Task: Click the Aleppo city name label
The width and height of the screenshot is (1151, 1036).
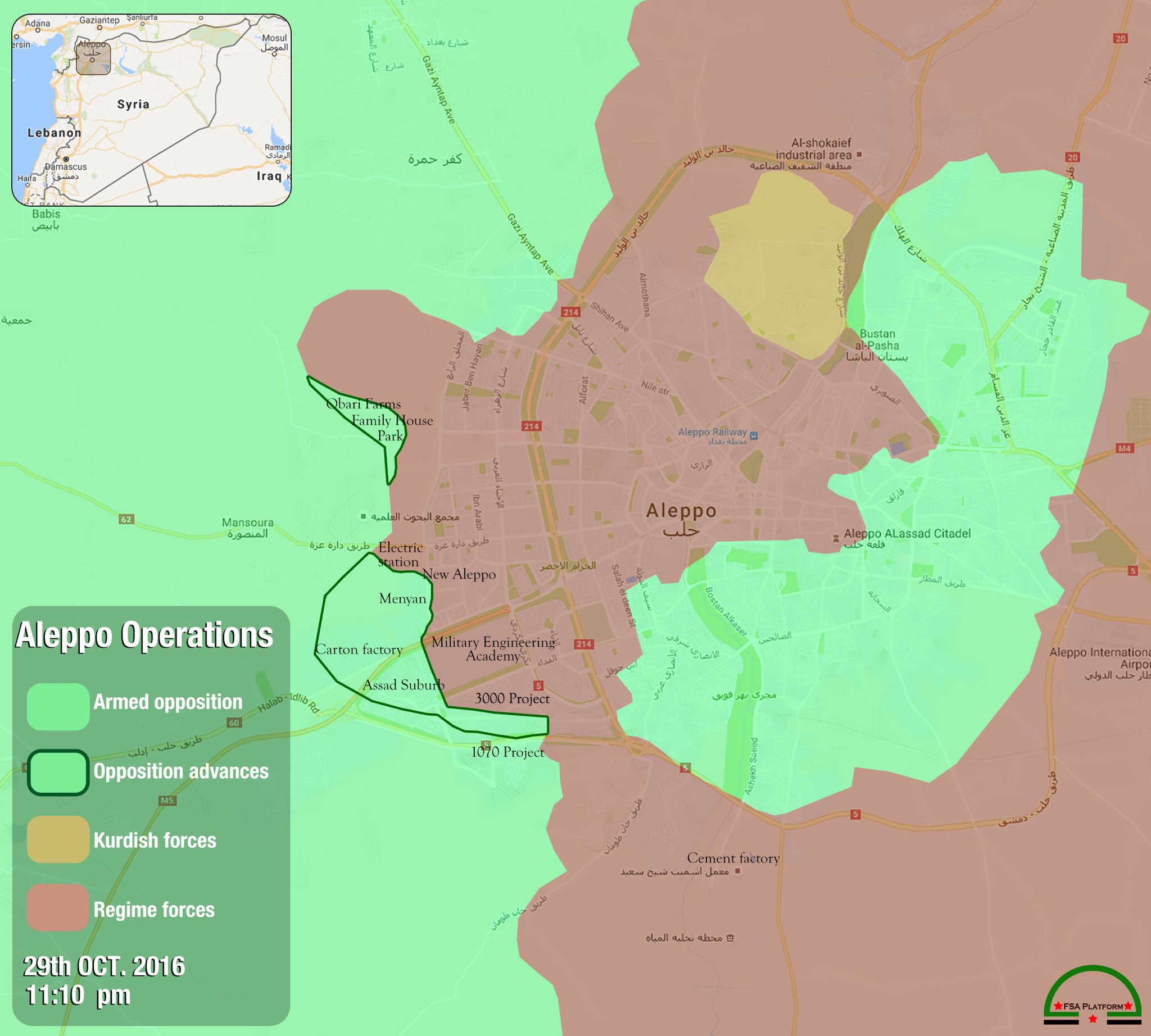Action: (681, 511)
